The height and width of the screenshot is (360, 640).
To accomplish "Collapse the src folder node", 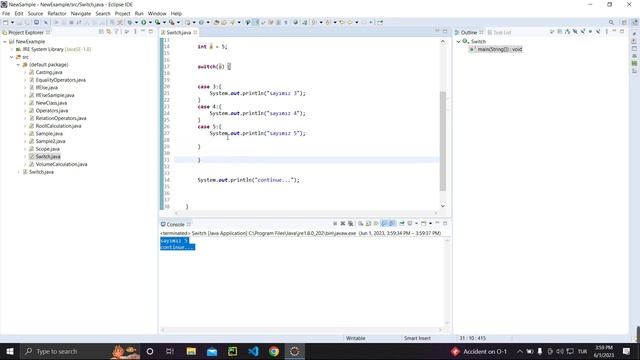I will [x=12, y=57].
